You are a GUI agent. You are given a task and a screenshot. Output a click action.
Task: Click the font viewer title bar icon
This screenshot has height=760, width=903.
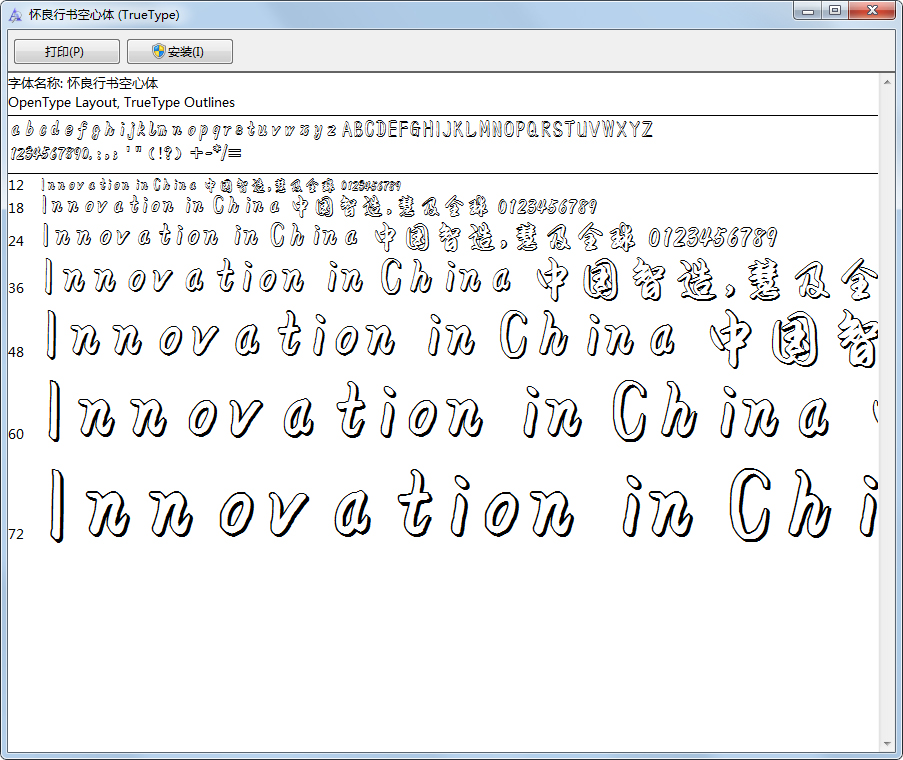click(16, 15)
